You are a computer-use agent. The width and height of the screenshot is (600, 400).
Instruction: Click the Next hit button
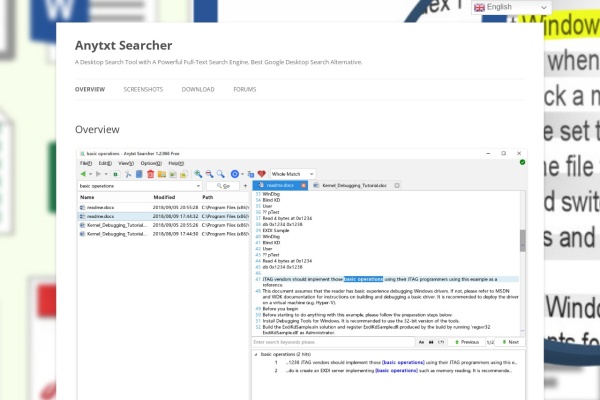coord(510,342)
